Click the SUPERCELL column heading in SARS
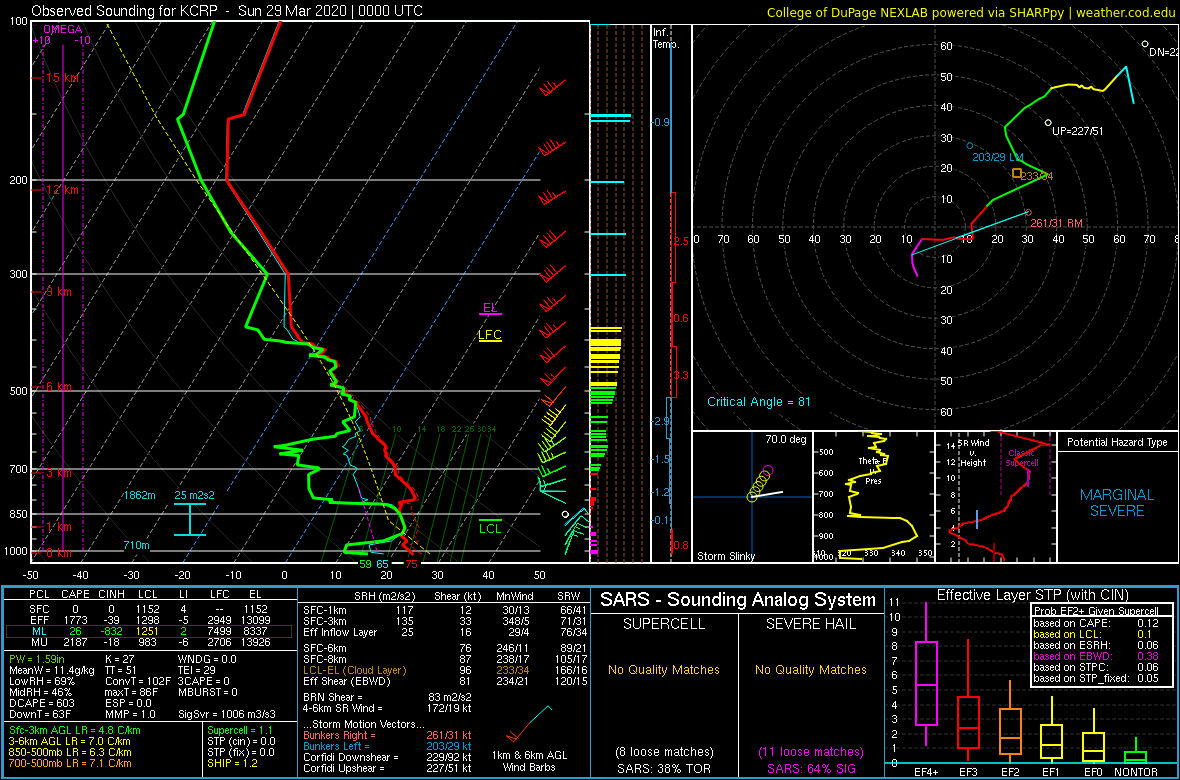This screenshot has height=780, width=1180. pos(665,626)
